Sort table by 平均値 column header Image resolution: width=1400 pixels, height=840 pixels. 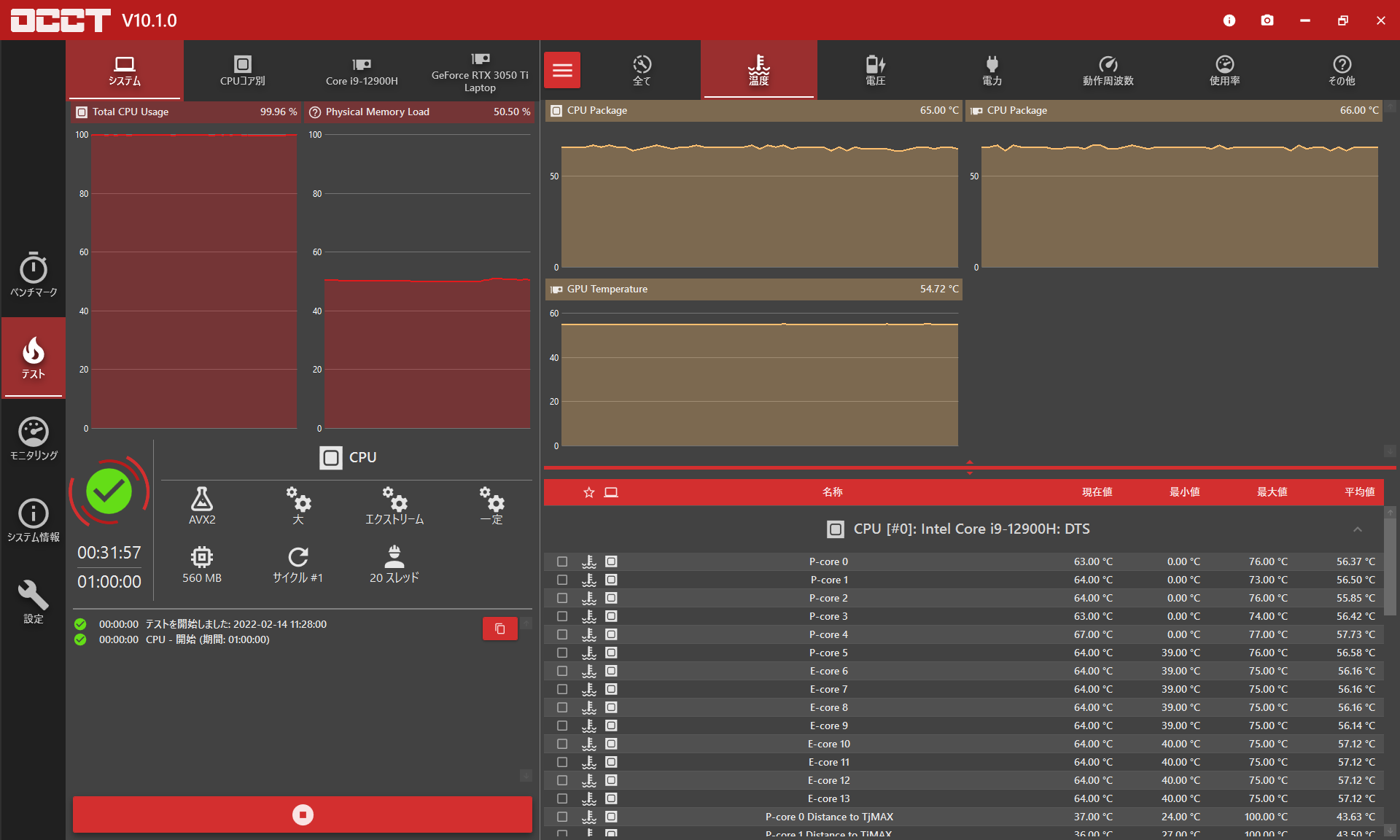[x=1360, y=492]
